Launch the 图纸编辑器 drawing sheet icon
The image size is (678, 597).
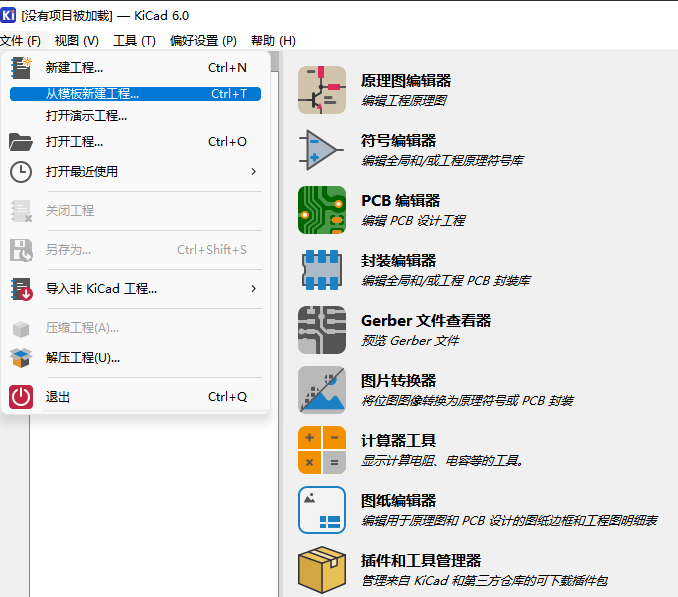[322, 510]
